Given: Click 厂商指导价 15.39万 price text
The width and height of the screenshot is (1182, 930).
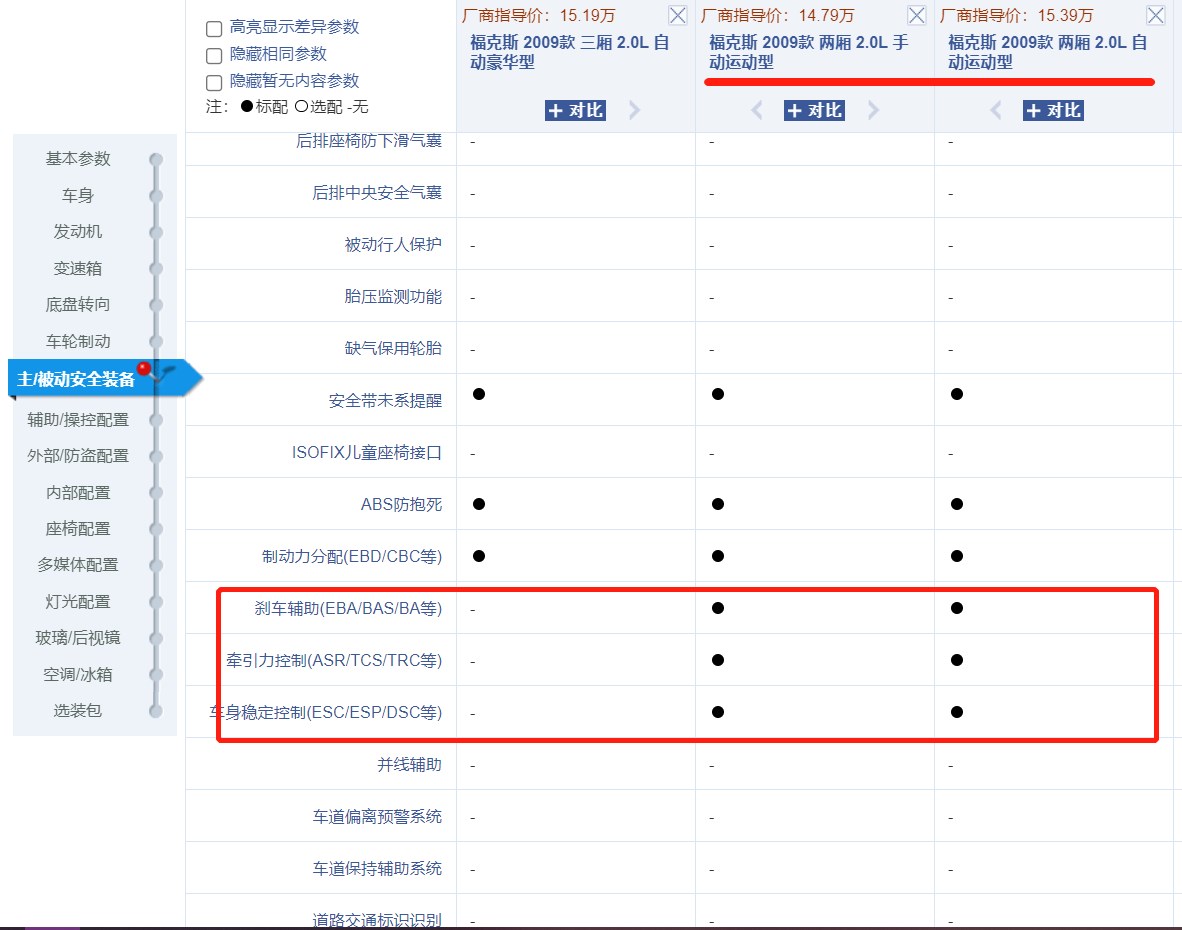Looking at the screenshot, I should pyautogui.click(x=1016, y=16).
